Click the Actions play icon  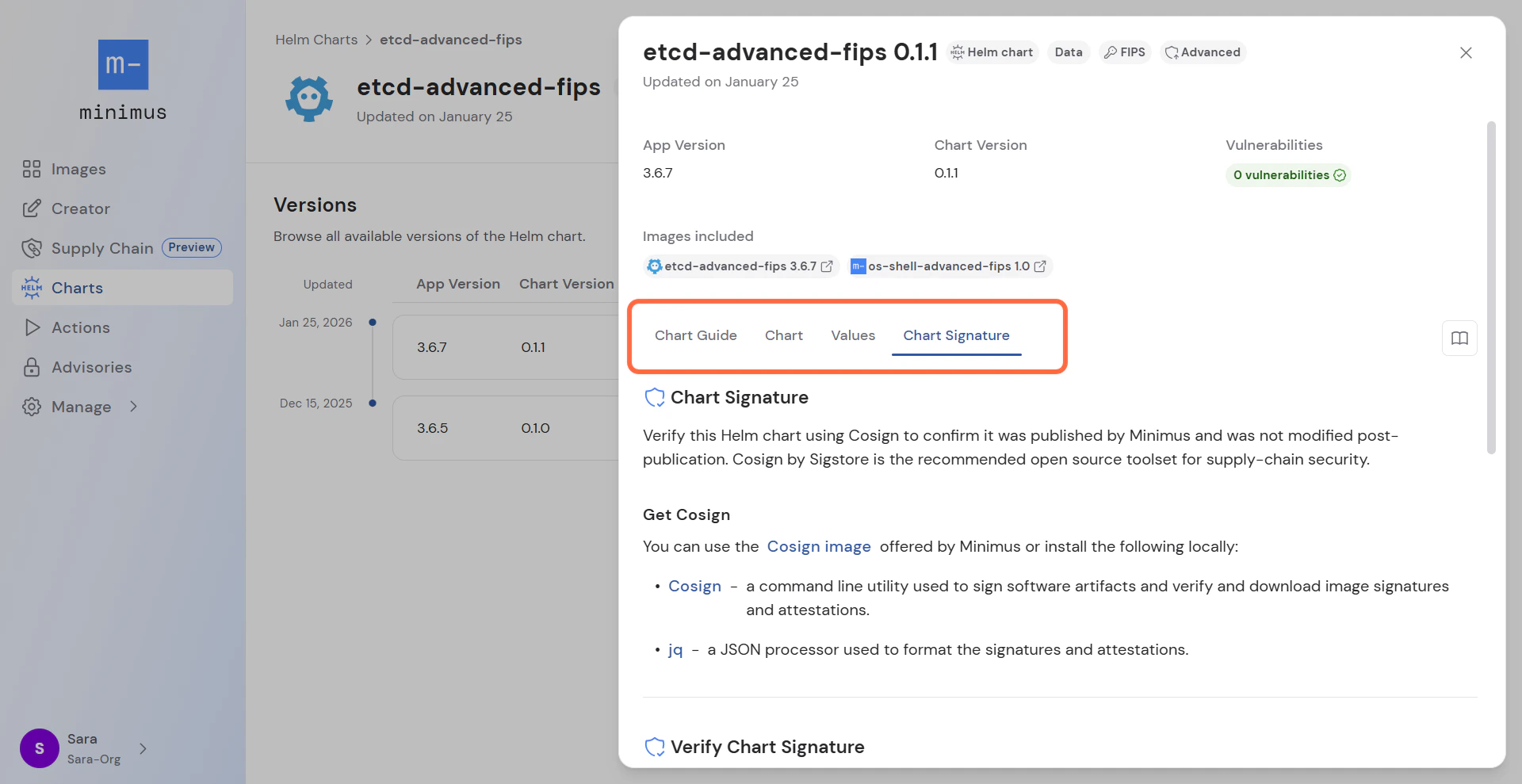[x=32, y=327]
